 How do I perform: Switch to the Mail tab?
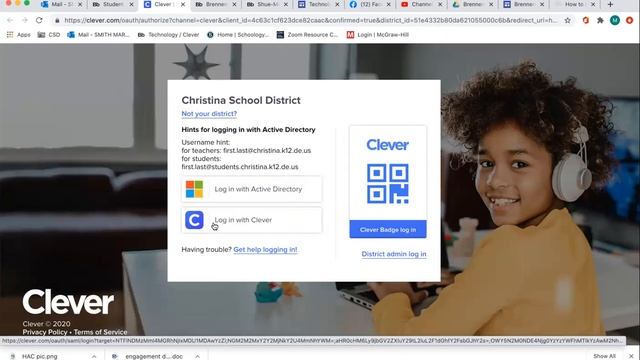click(x=61, y=4)
